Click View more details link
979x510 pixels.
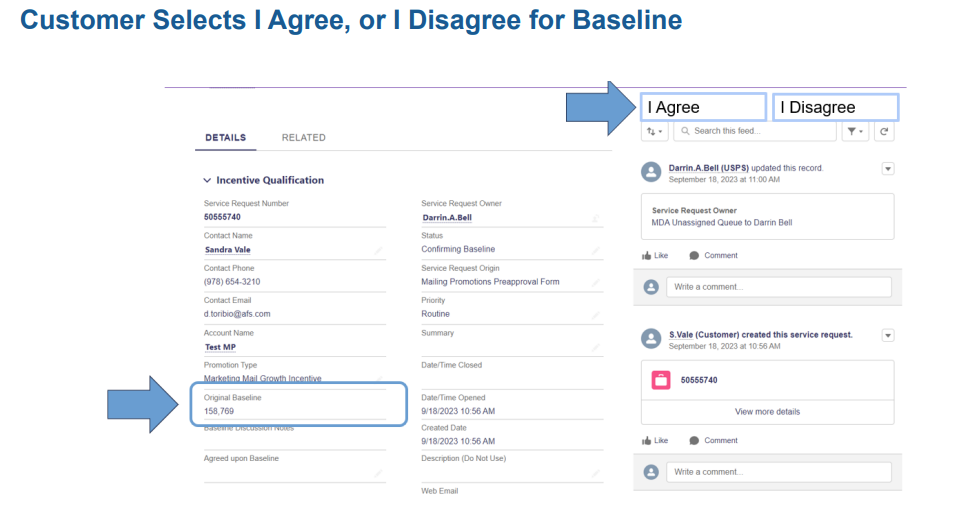tap(767, 411)
